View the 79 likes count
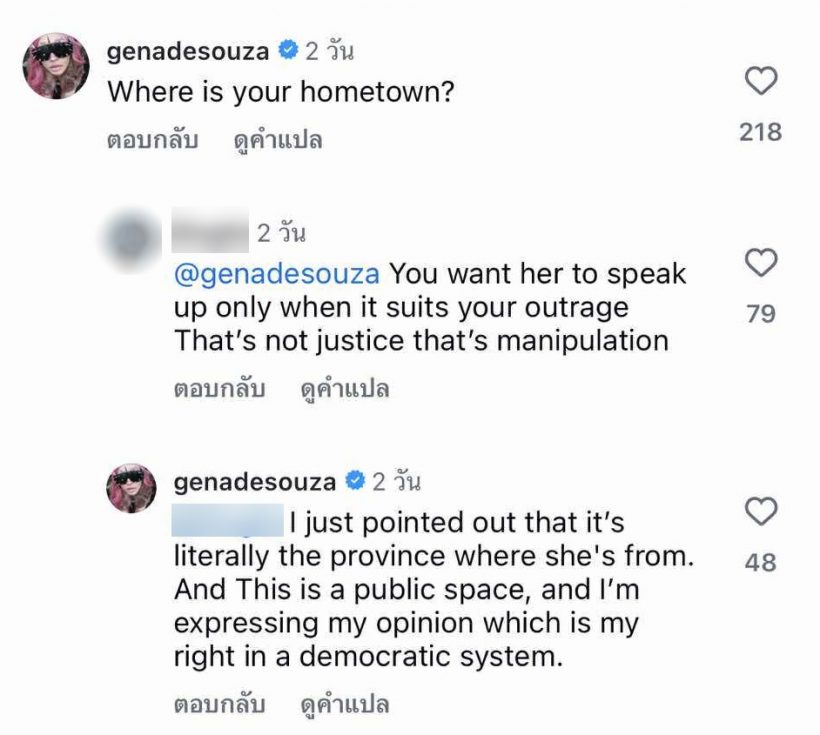This screenshot has height=735, width=820. point(761,313)
